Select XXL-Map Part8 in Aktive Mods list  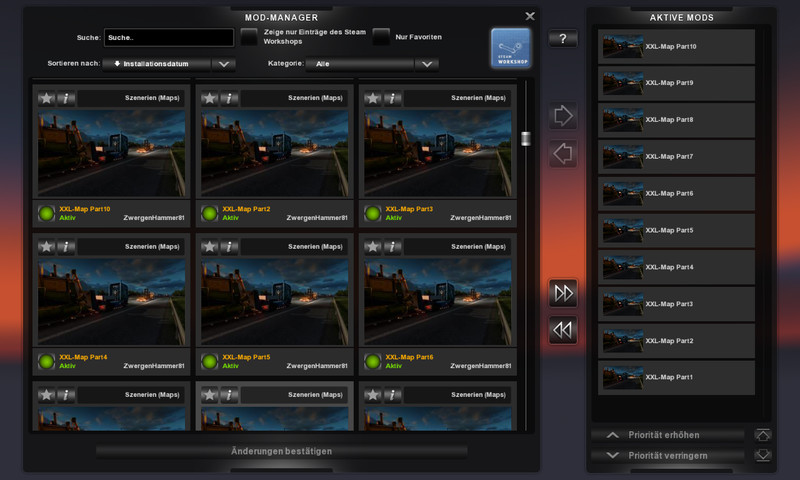point(677,120)
